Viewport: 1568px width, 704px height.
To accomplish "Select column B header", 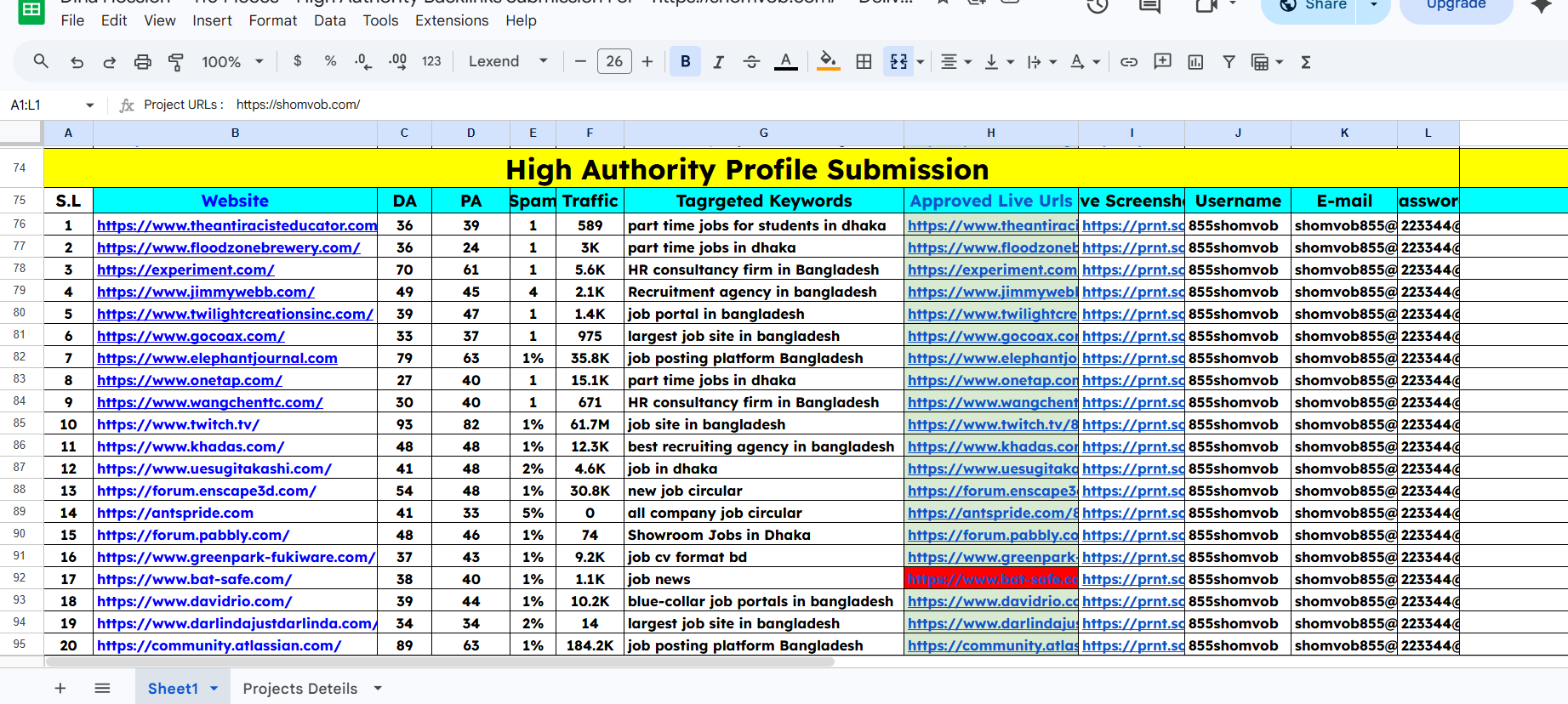I will [x=236, y=133].
